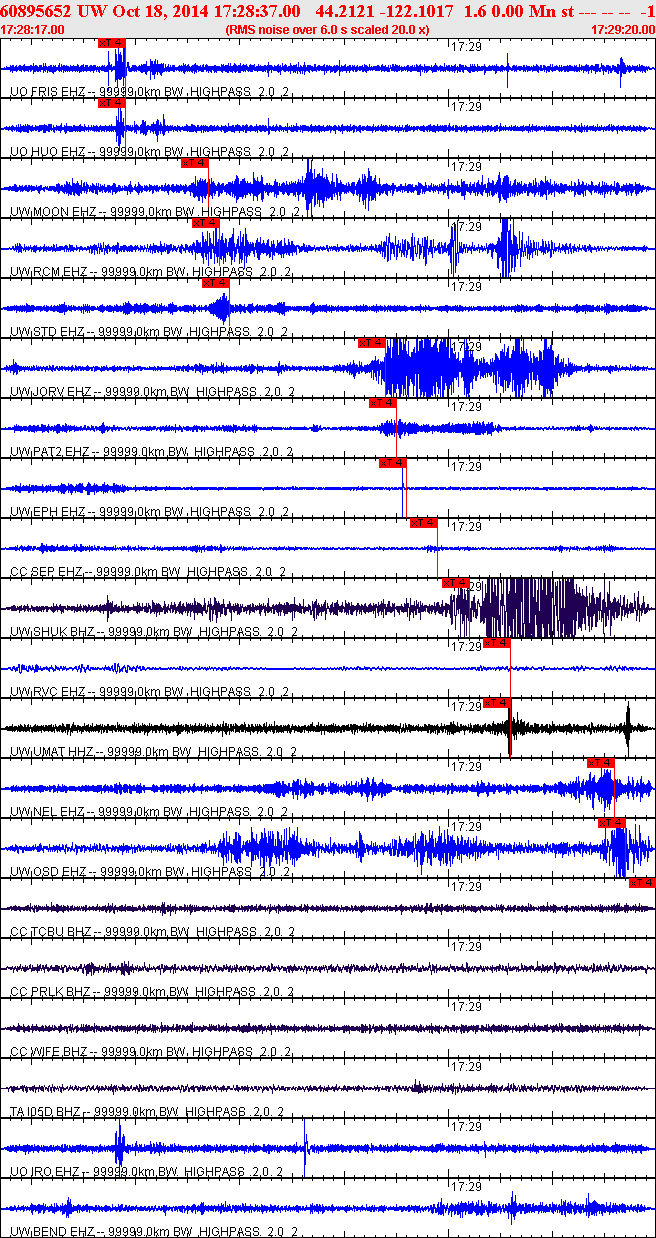
Task: Click the 17:29 minute mark on PAT2 trace
Action: [466, 407]
